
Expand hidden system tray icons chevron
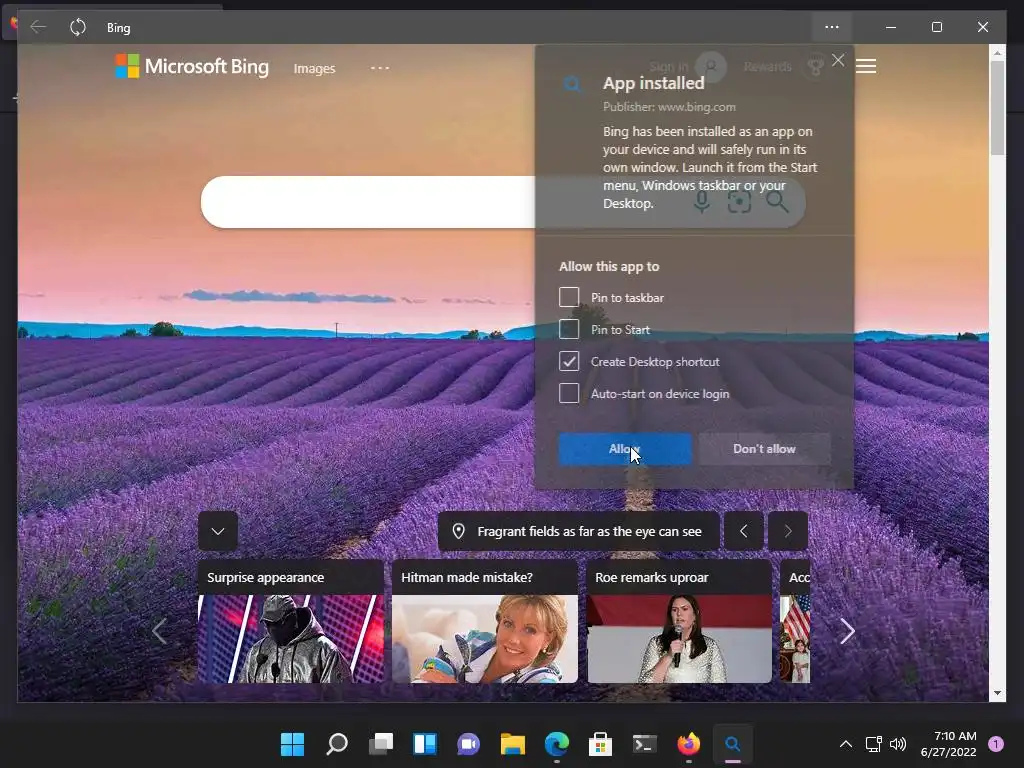846,744
